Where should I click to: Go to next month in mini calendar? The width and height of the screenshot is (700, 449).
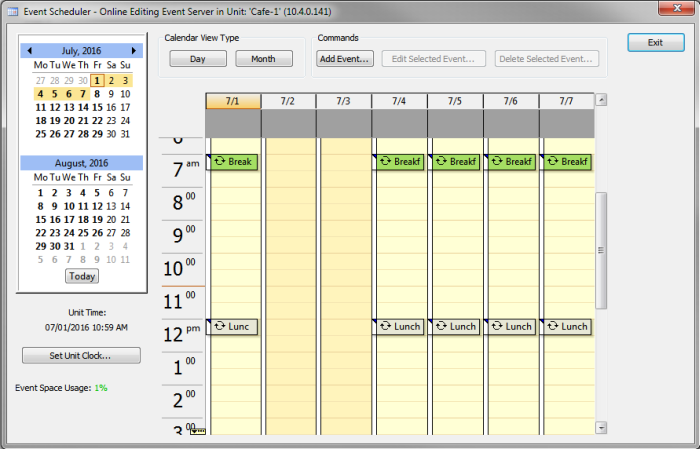(133, 50)
